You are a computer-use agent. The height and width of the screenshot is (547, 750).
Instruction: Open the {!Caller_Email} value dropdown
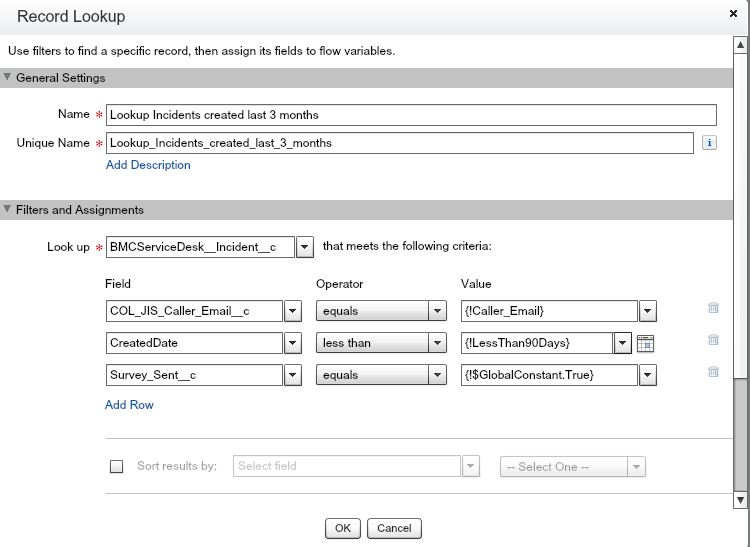pyautogui.click(x=648, y=311)
